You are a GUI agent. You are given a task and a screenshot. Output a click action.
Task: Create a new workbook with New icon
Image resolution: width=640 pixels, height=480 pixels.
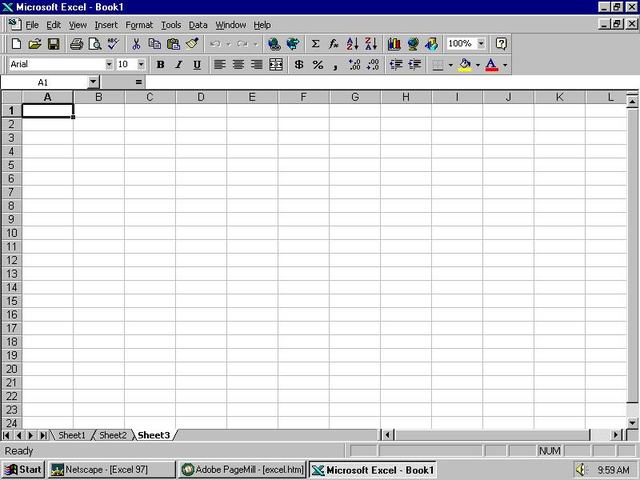point(16,44)
